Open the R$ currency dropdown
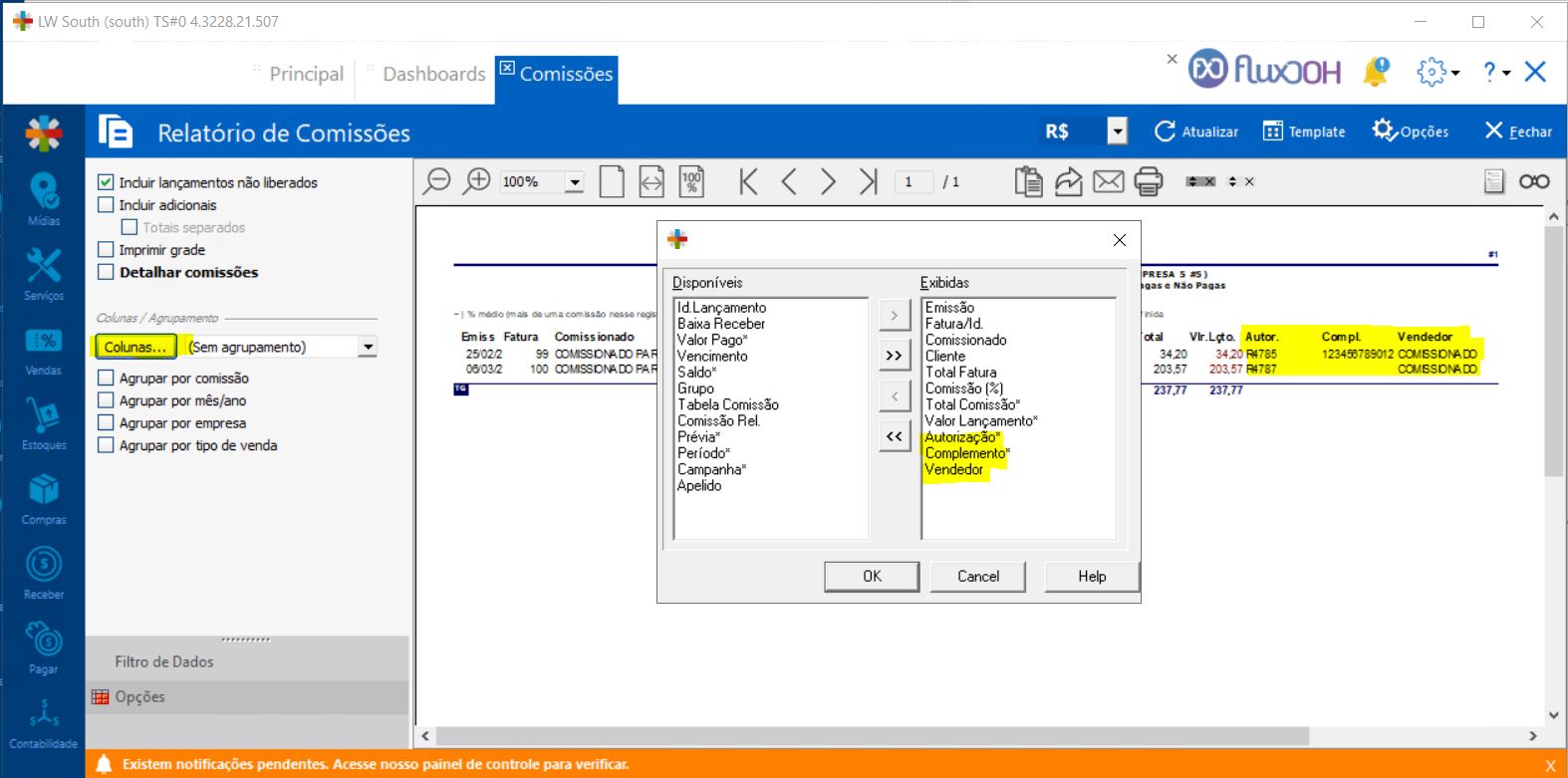Viewport: 1568px width, 778px height. pos(1118,131)
